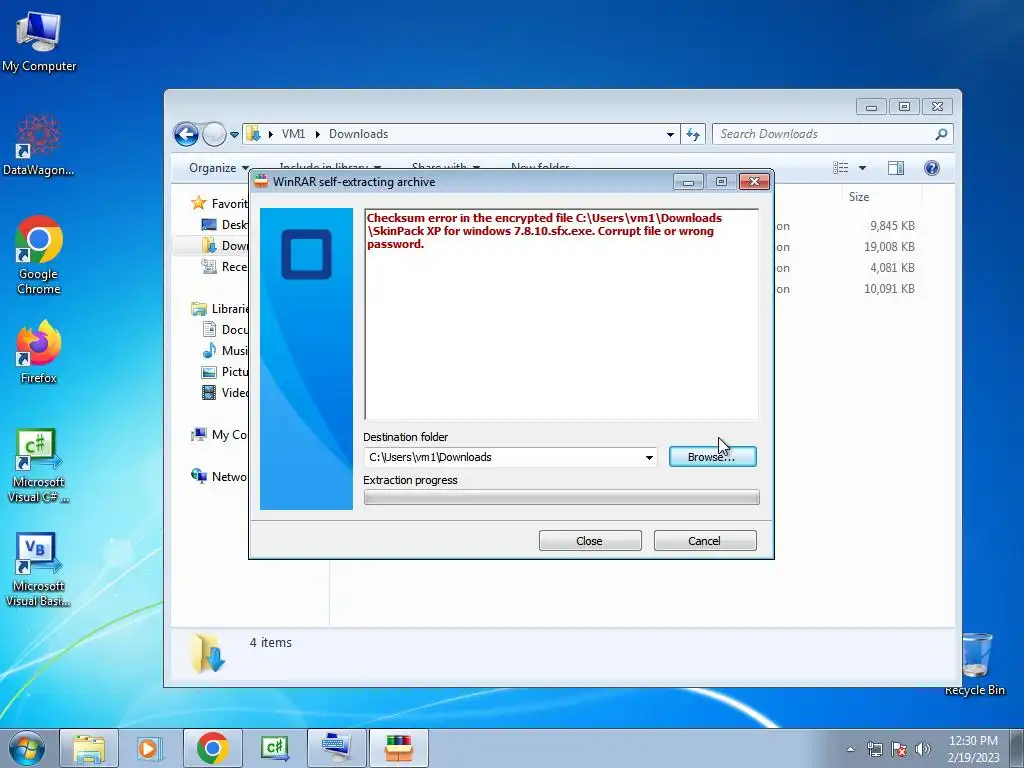Select Favorites in the navigation pane

click(219, 203)
